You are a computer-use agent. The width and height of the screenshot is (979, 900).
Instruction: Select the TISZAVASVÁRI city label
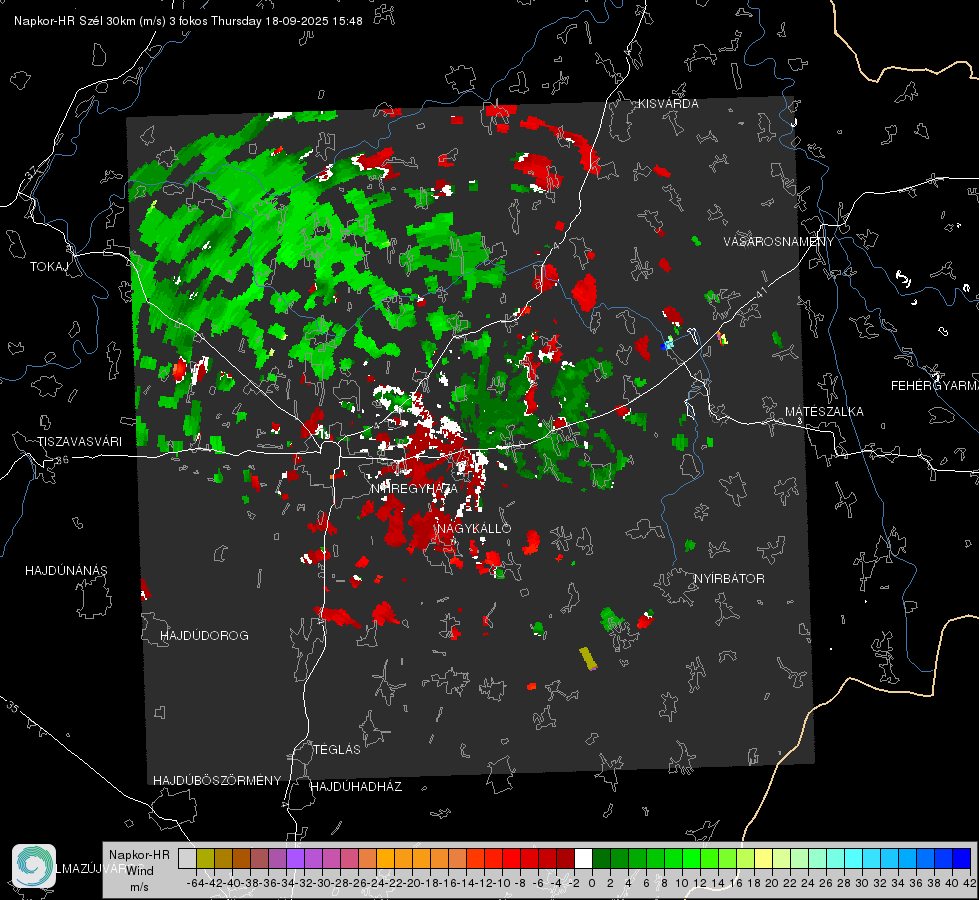point(79,442)
